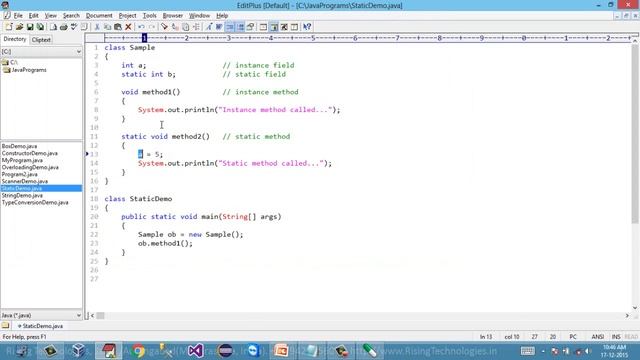640x360 pixels.
Task: Select MyProgram.java in the file list
Action: click(22, 160)
